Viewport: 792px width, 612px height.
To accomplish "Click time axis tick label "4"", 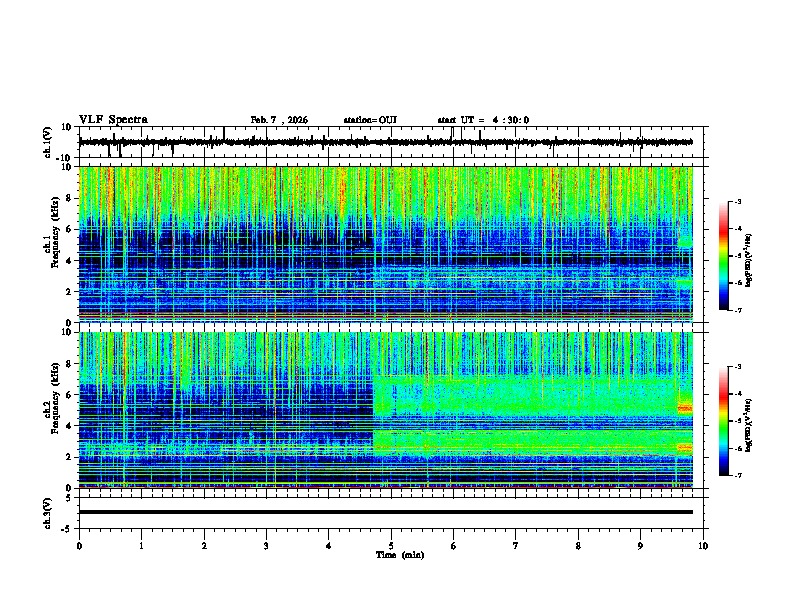I will click(x=329, y=546).
